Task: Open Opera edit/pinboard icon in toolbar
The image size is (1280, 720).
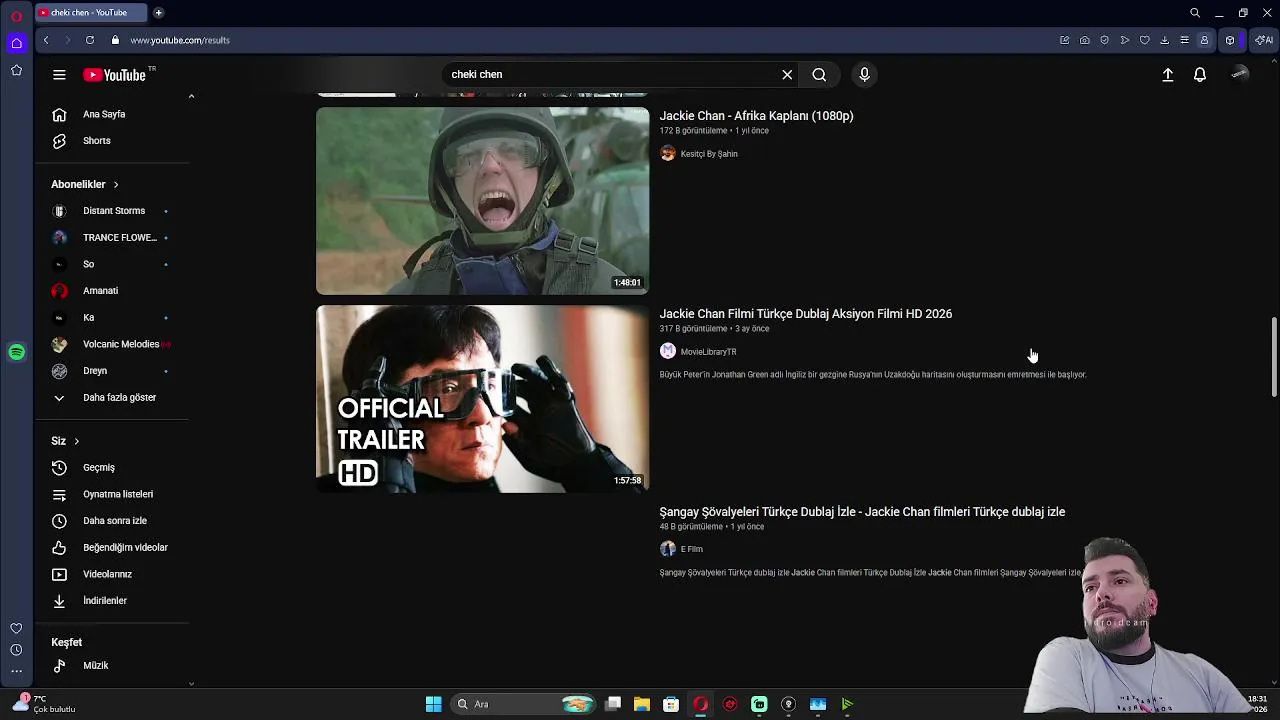Action: tap(1064, 40)
